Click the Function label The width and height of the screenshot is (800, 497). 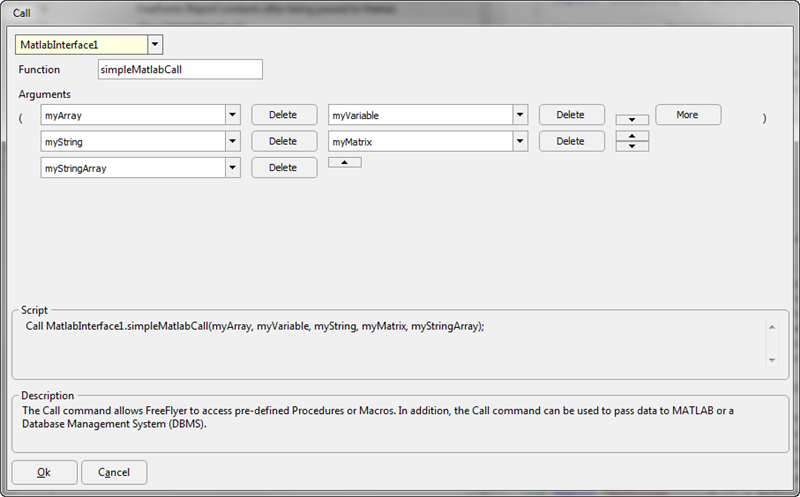click(x=39, y=69)
